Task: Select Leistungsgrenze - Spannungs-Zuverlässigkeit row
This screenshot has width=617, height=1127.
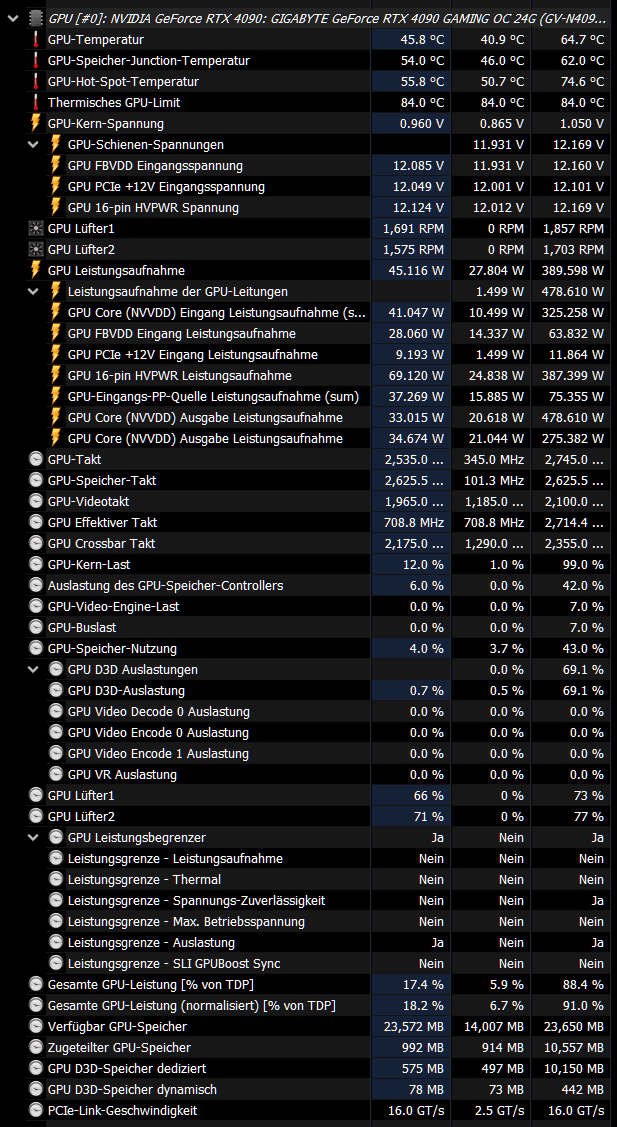Action: 196,900
